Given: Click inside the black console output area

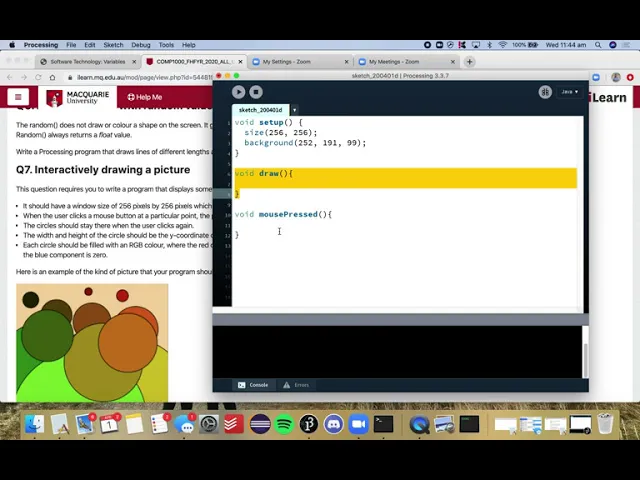Looking at the screenshot, I should pyautogui.click(x=397, y=352).
